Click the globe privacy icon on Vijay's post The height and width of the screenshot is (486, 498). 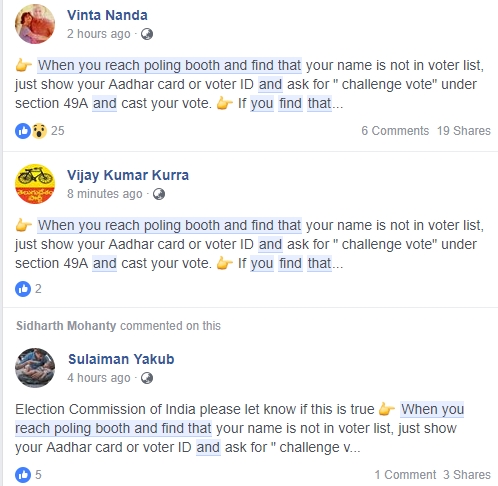(x=159, y=194)
